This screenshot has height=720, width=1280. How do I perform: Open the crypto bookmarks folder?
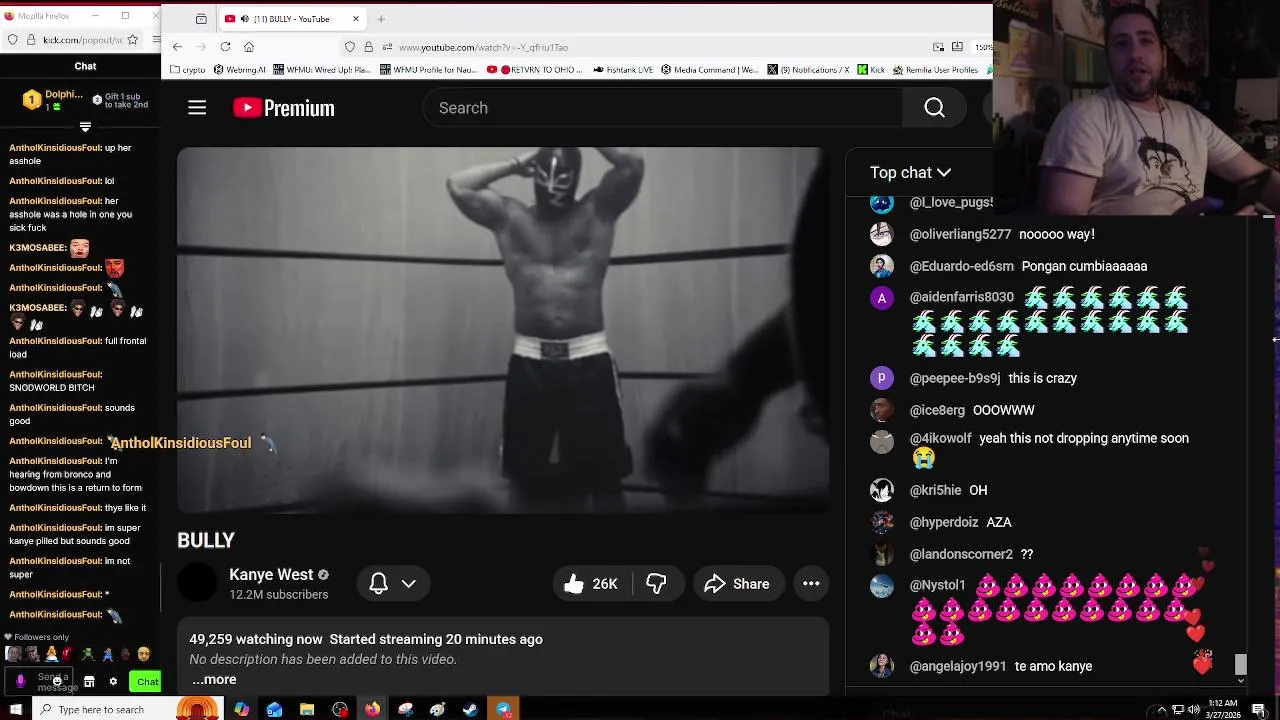click(x=188, y=70)
